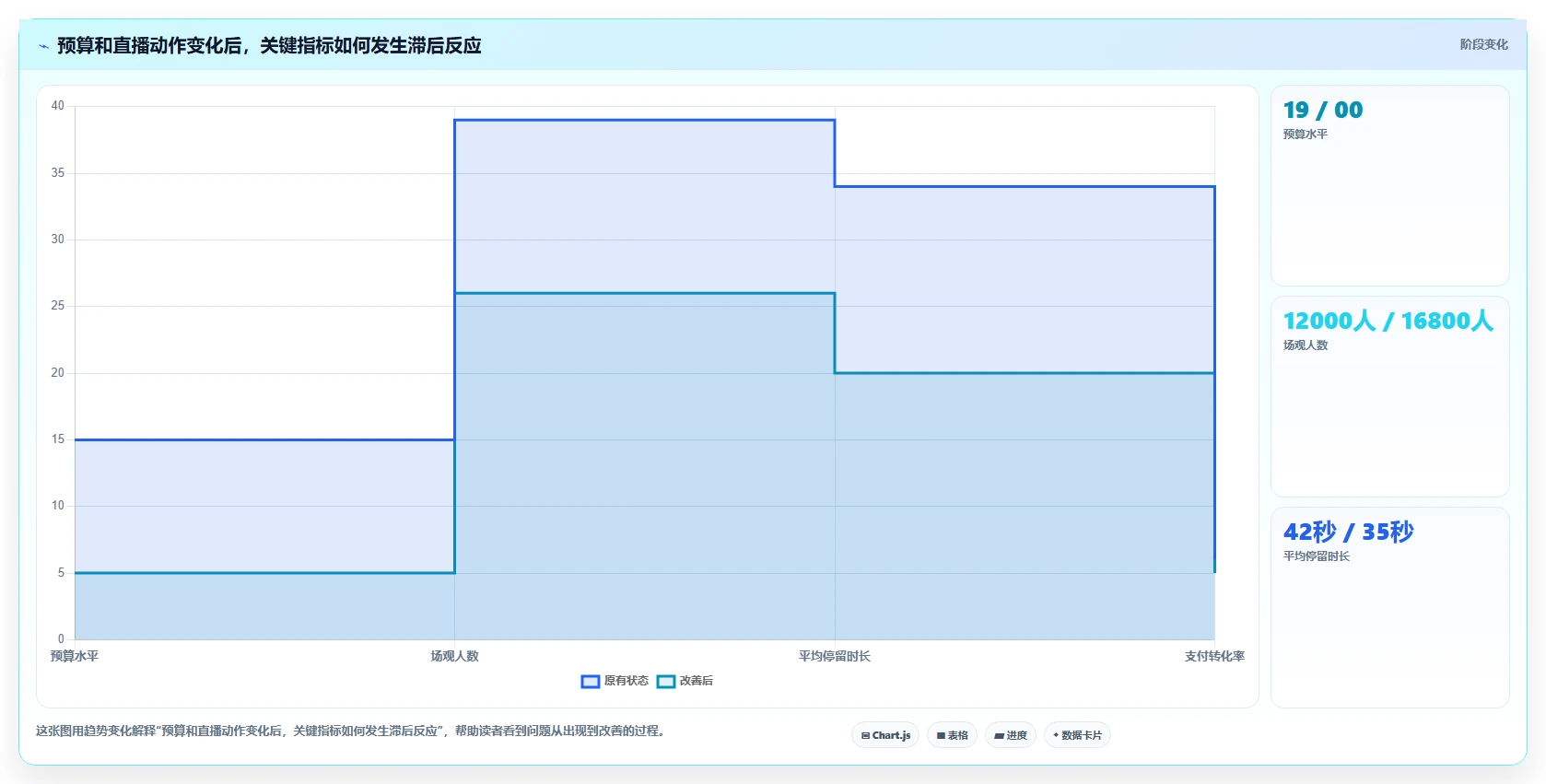Click the chart title heading text
The image size is (1546, 784).
[269, 45]
